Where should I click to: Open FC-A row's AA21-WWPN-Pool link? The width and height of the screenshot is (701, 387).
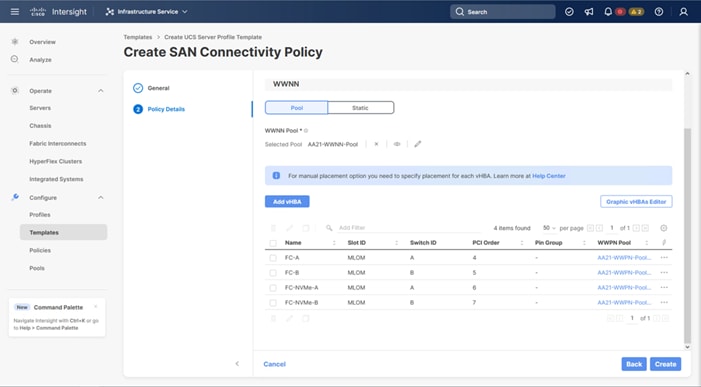624,258
